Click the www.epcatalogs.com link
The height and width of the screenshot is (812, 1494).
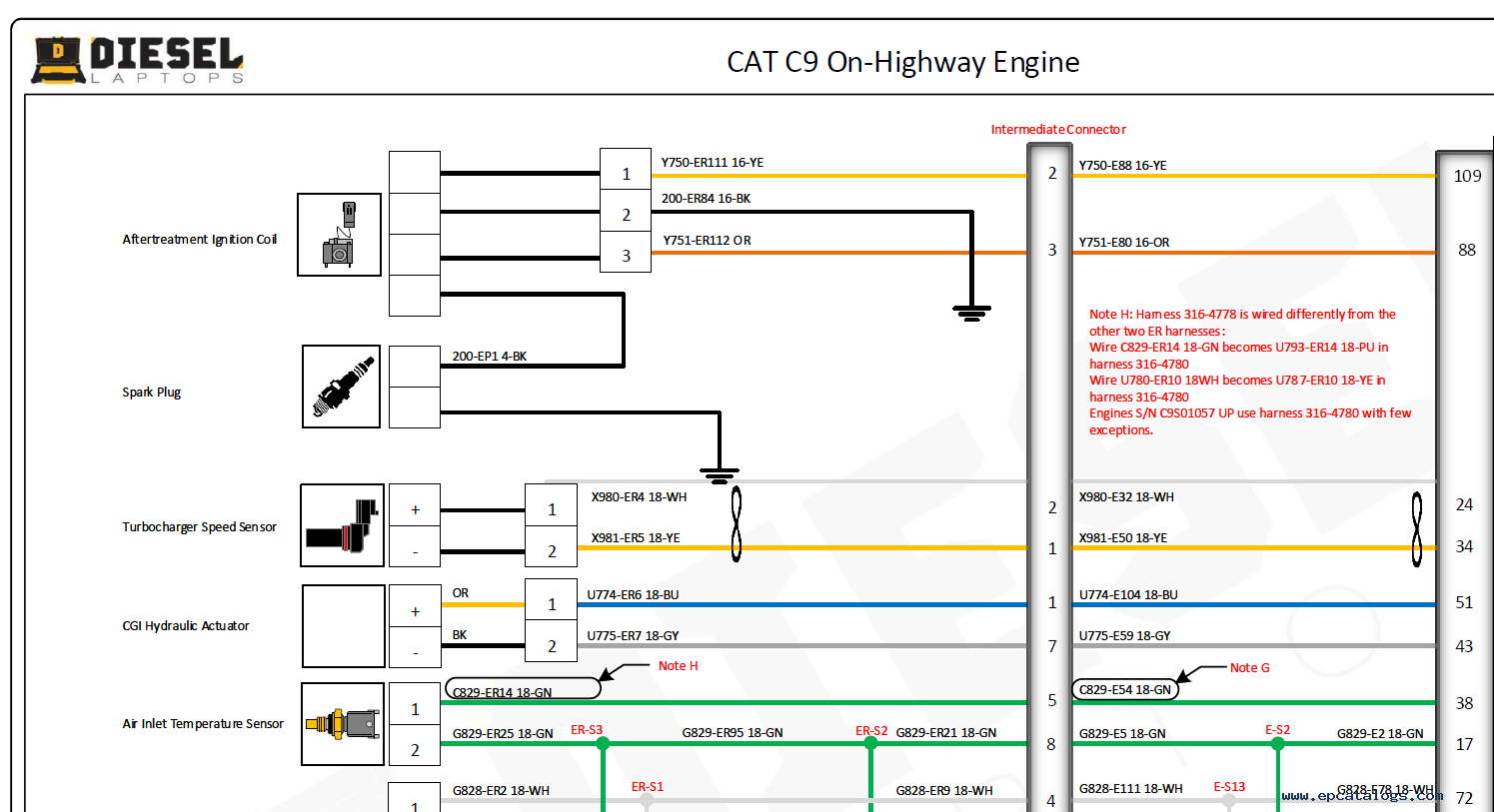[x=1362, y=795]
